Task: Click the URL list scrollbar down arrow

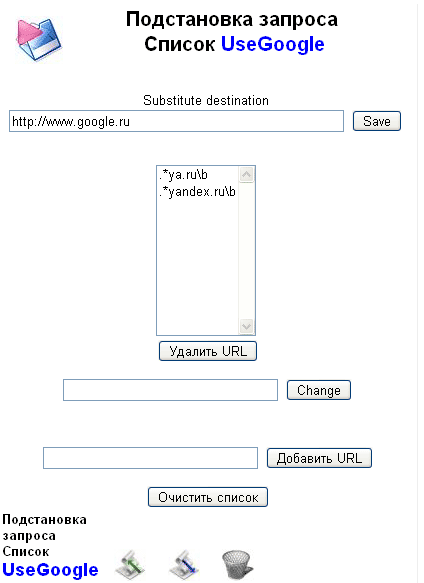Action: pos(247,326)
